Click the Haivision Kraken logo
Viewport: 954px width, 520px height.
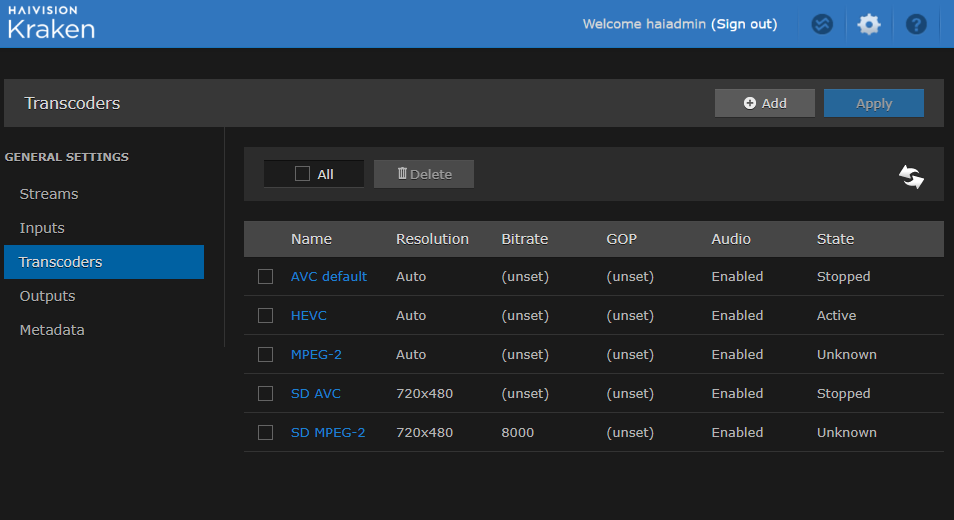tap(51, 24)
